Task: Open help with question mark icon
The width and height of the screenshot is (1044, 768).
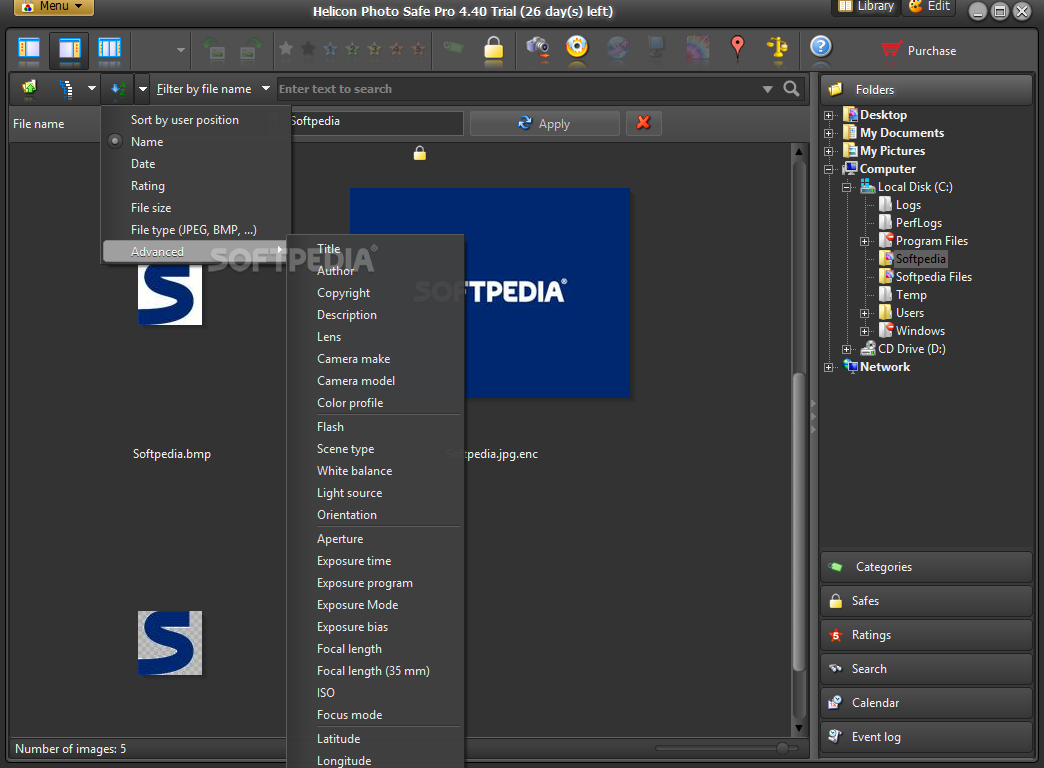Action: (x=821, y=47)
